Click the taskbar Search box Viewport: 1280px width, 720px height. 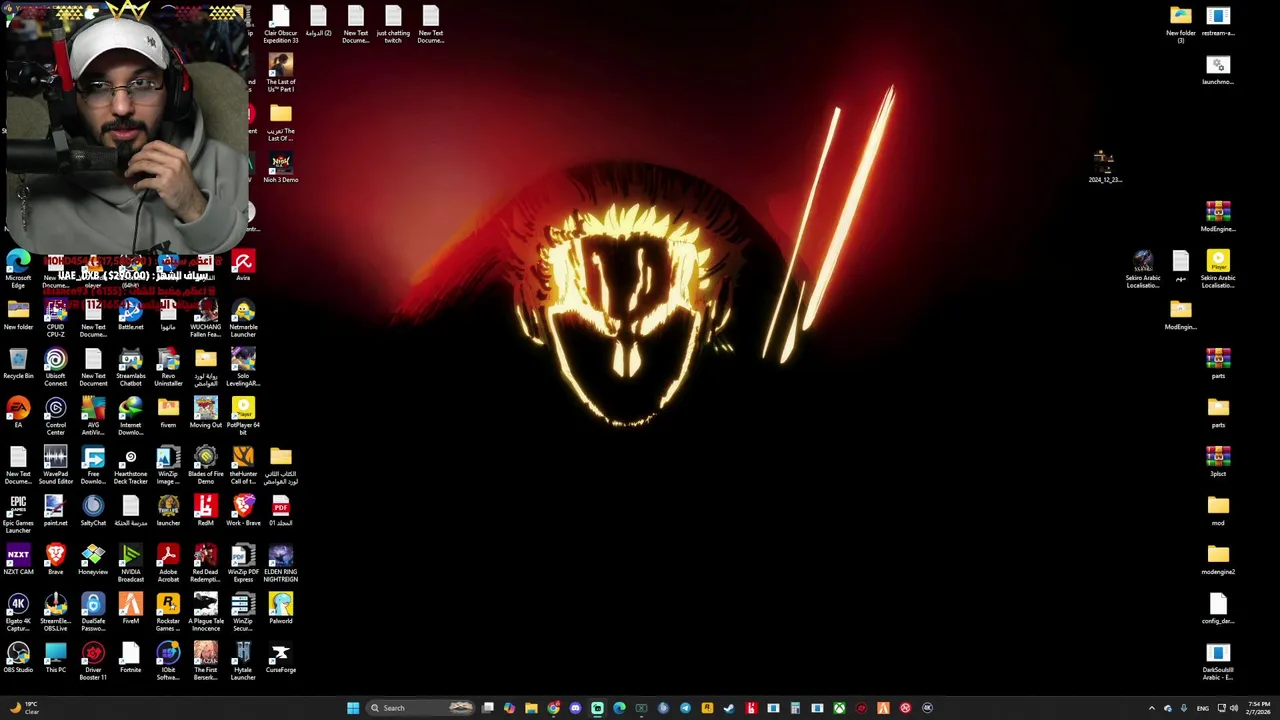click(421, 708)
